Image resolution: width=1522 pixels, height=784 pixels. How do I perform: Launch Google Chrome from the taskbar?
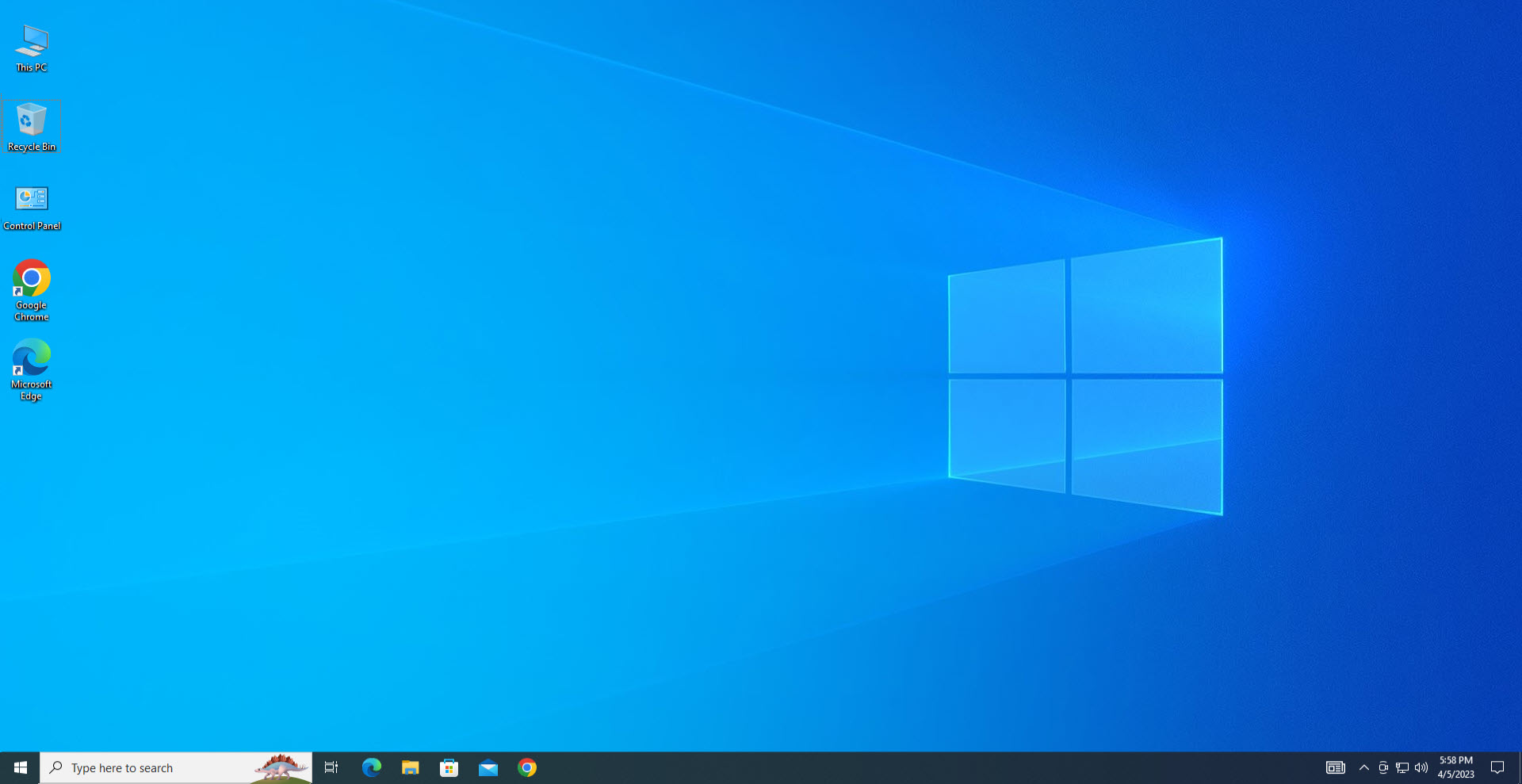tap(527, 767)
